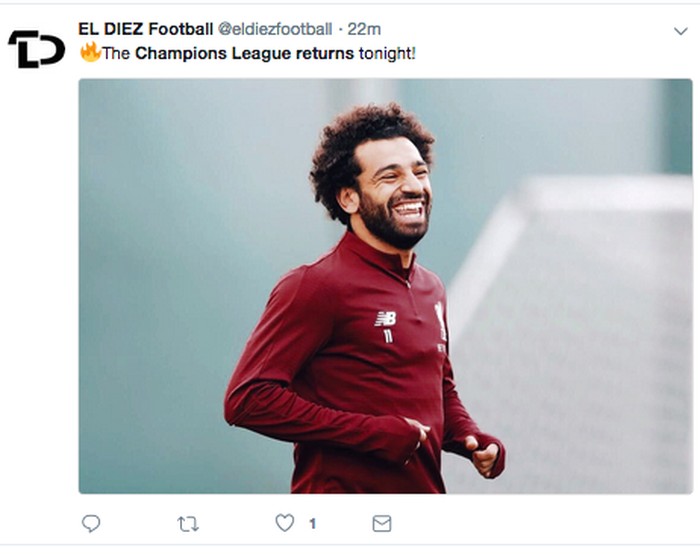The height and width of the screenshot is (556, 700).
Task: Click the smiling face in the photo
Action: pos(395,195)
